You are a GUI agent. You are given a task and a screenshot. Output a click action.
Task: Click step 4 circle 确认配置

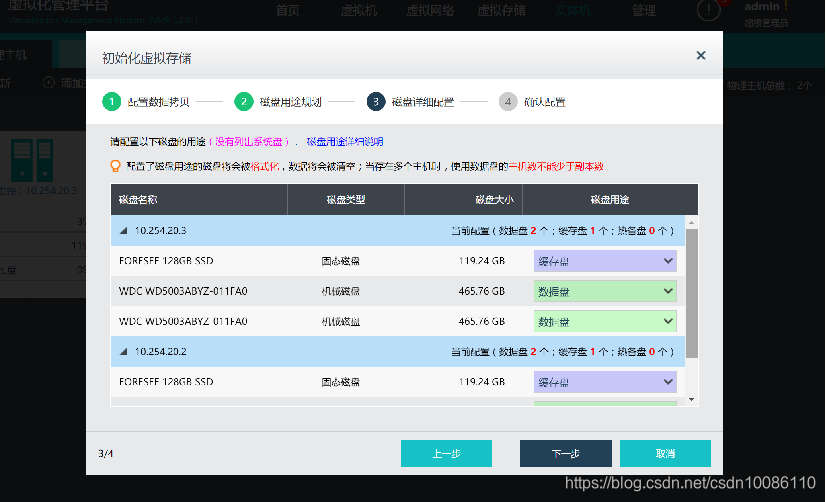coord(508,102)
